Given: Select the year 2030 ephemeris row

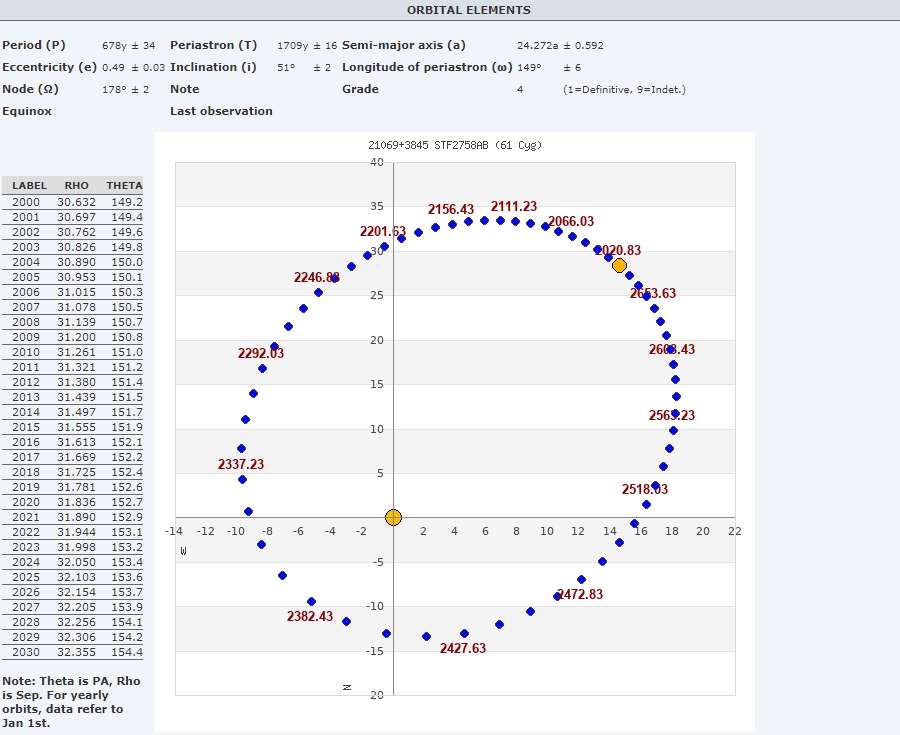Looking at the screenshot, I should click(72, 652).
